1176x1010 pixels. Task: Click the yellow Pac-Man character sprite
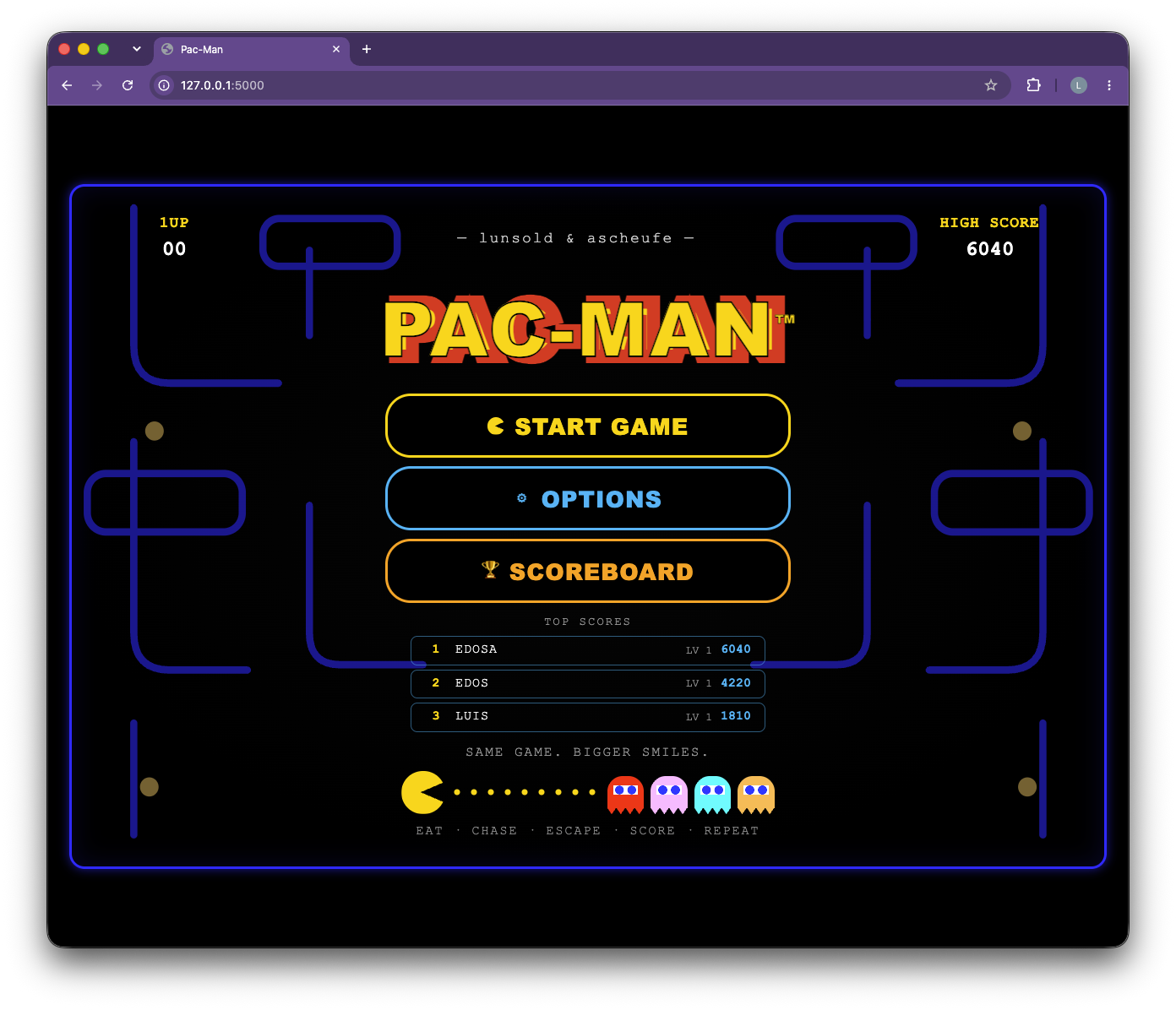[x=422, y=792]
